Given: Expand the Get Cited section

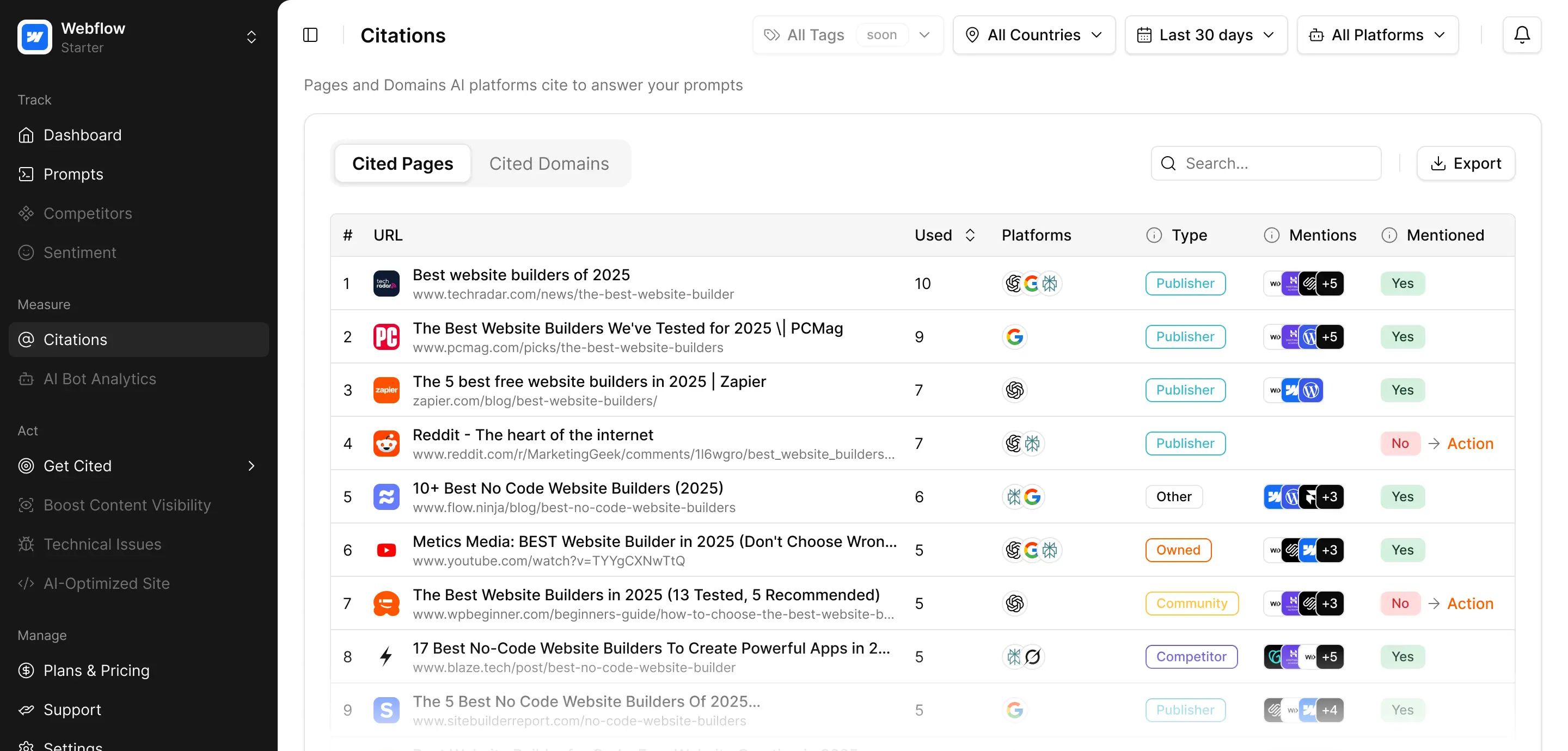Looking at the screenshot, I should coord(252,466).
